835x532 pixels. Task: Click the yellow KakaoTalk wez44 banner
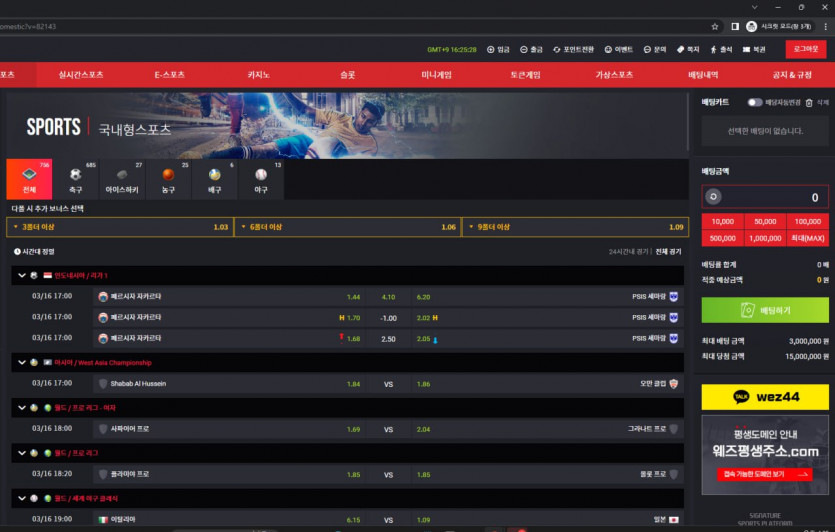click(x=765, y=397)
